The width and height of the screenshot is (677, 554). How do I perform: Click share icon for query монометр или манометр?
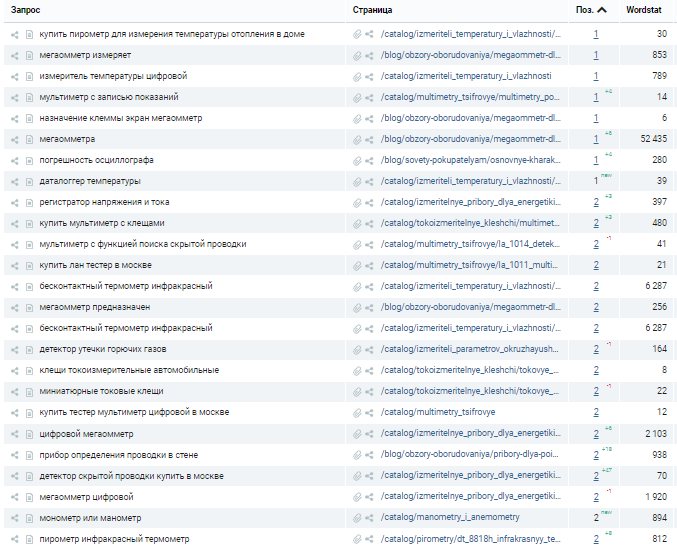15,519
